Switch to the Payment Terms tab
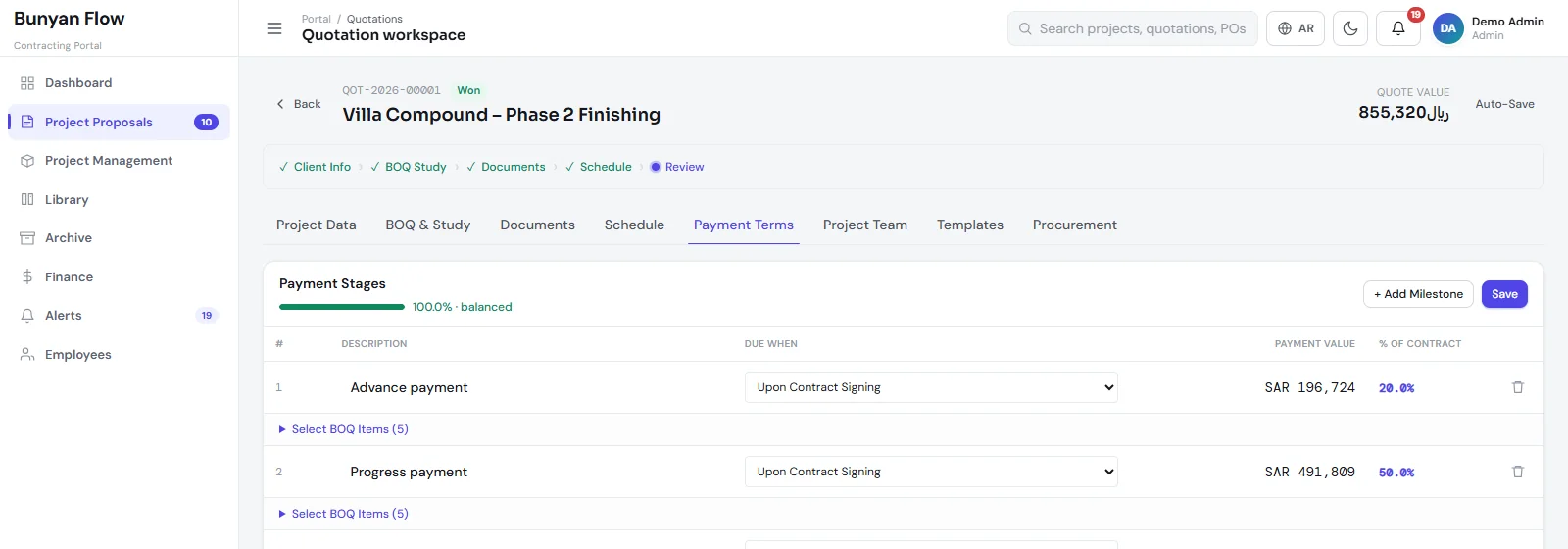The width and height of the screenshot is (1568, 549). click(x=744, y=225)
